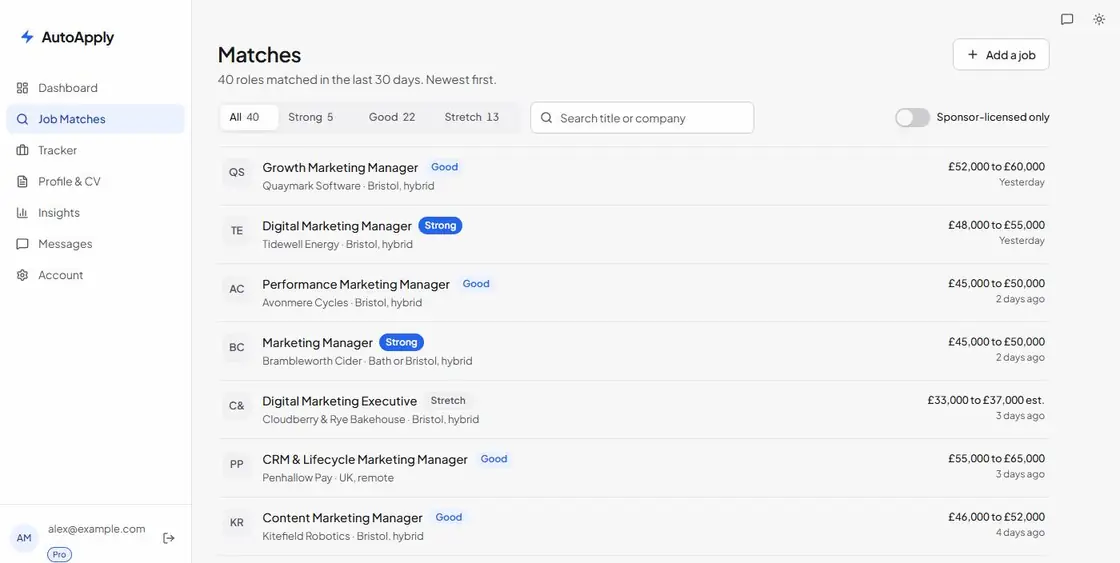Click the Messages speech bubble icon in sidebar
The height and width of the screenshot is (563, 1120).
tap(22, 244)
